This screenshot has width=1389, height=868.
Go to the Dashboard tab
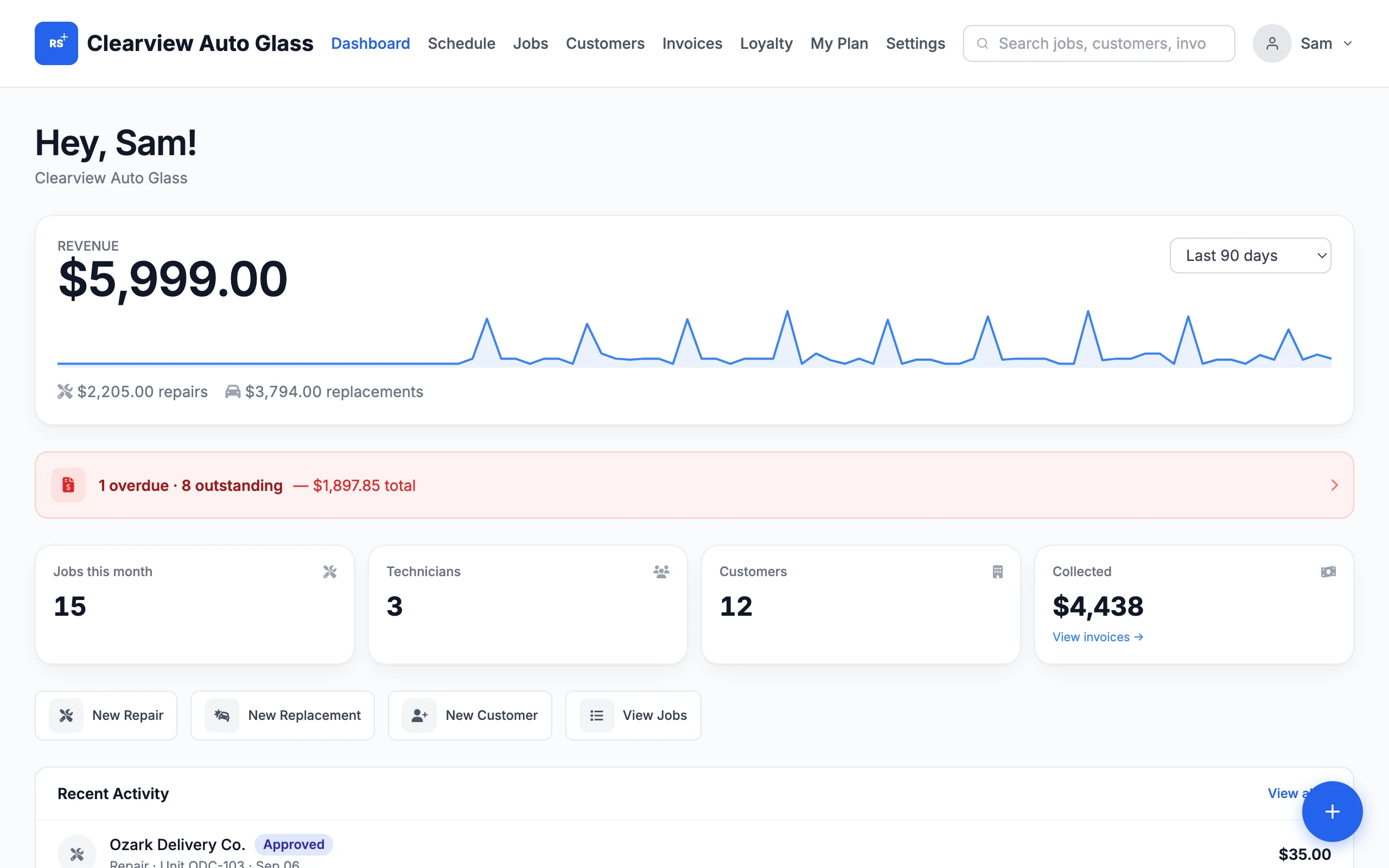(x=370, y=43)
